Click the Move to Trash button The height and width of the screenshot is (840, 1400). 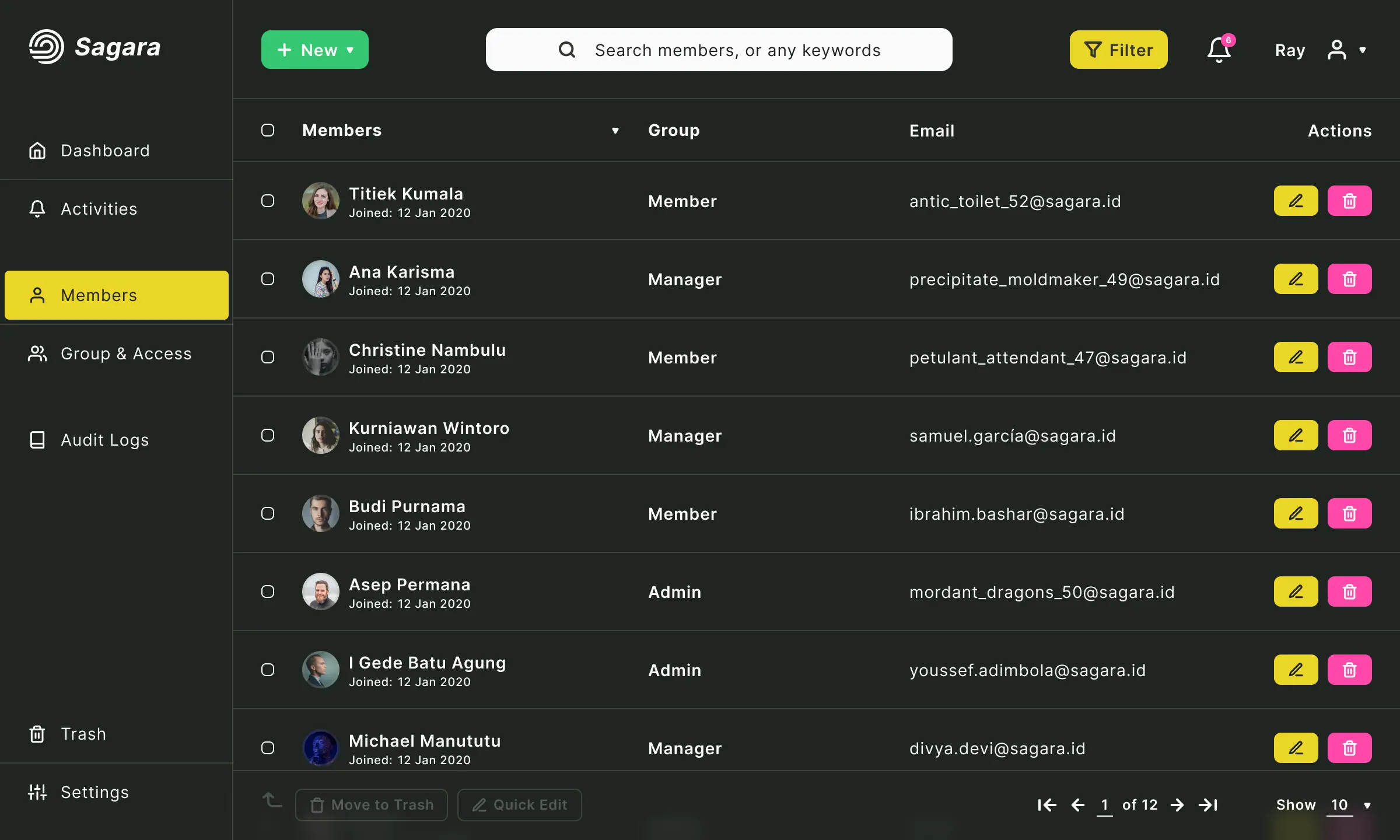pos(372,804)
